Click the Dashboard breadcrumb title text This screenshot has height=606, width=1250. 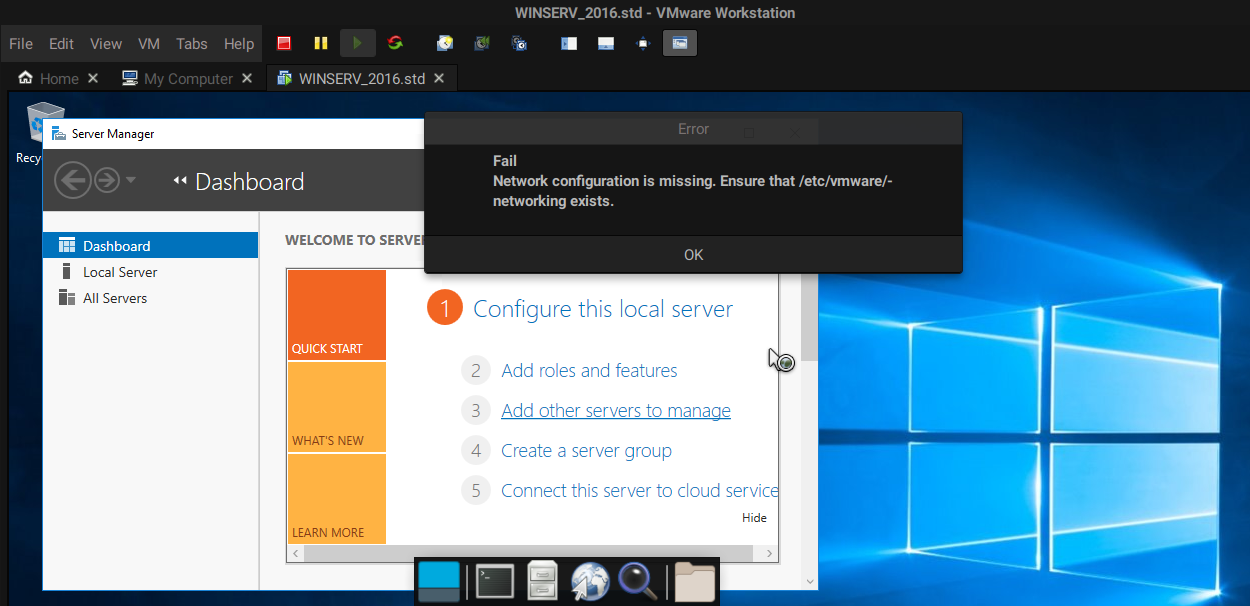pos(249,182)
